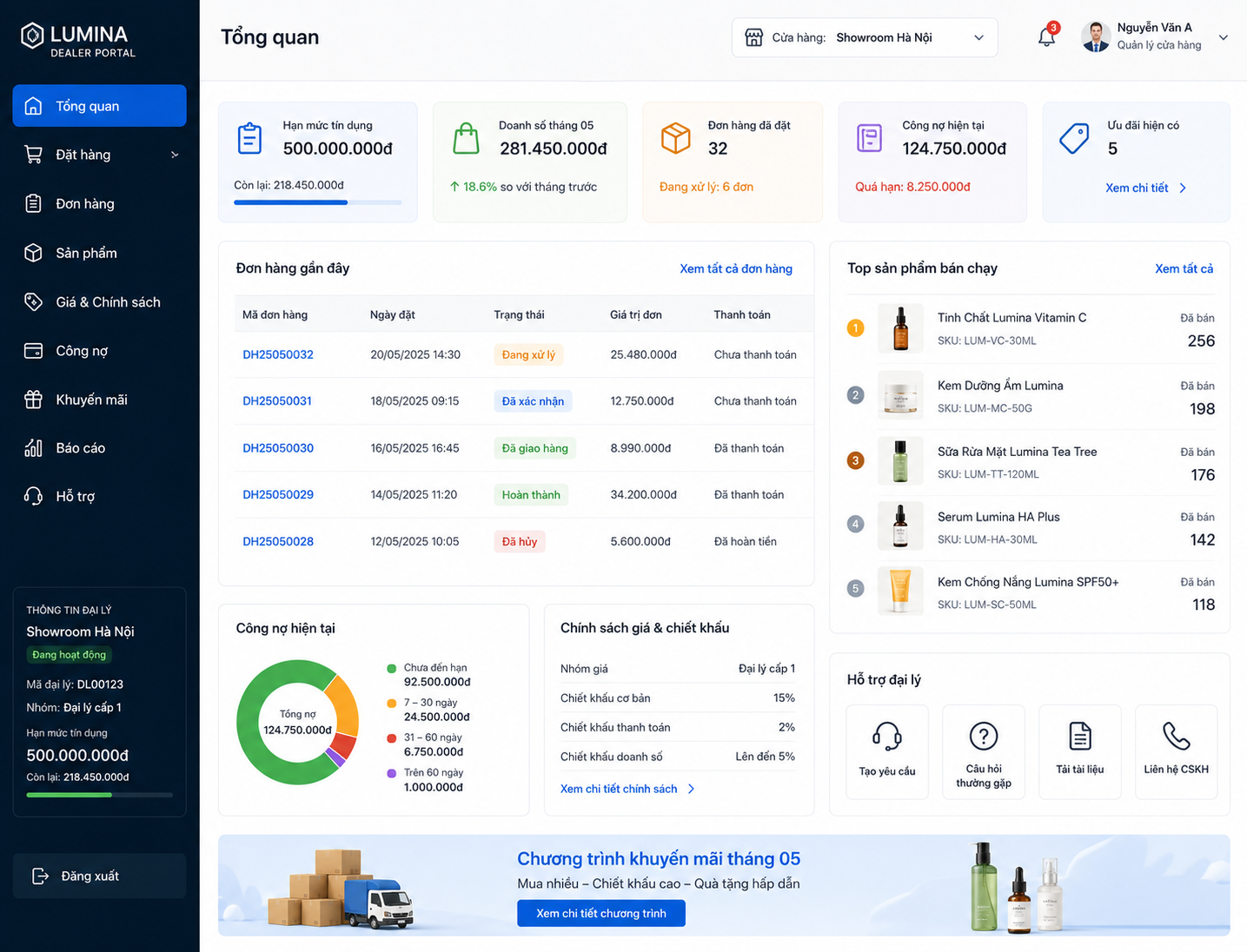1247x952 pixels.
Task: Go to Tổng quan menu item
Action: pos(99,106)
